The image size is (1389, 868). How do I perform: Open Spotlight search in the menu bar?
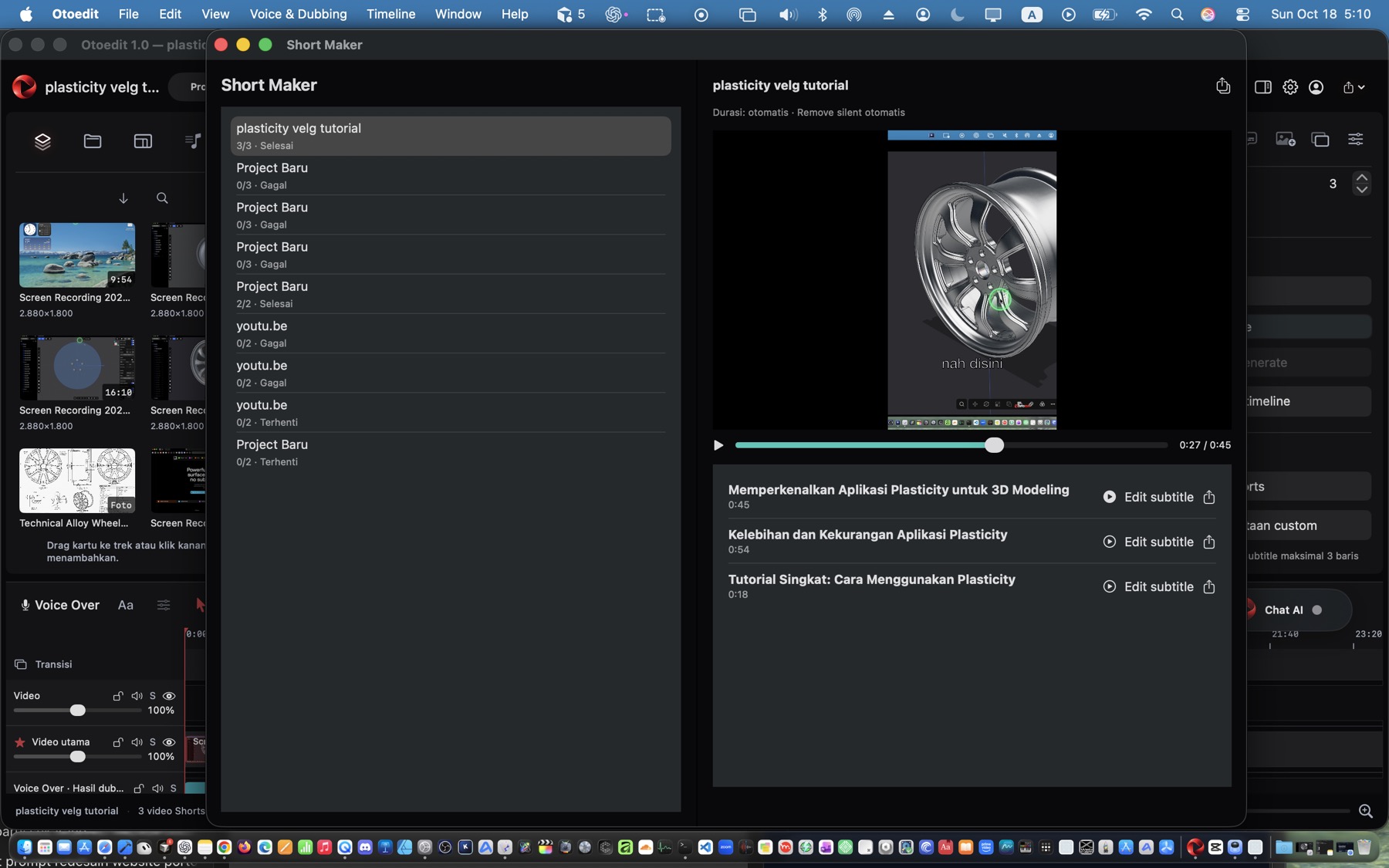1177,14
